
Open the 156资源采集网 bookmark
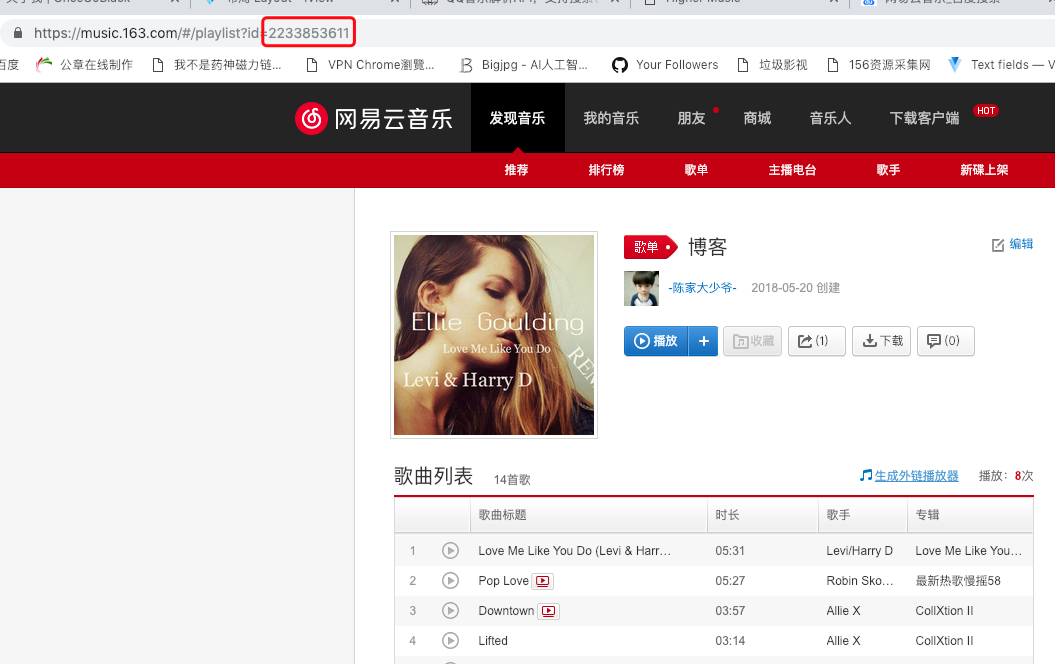click(x=879, y=65)
